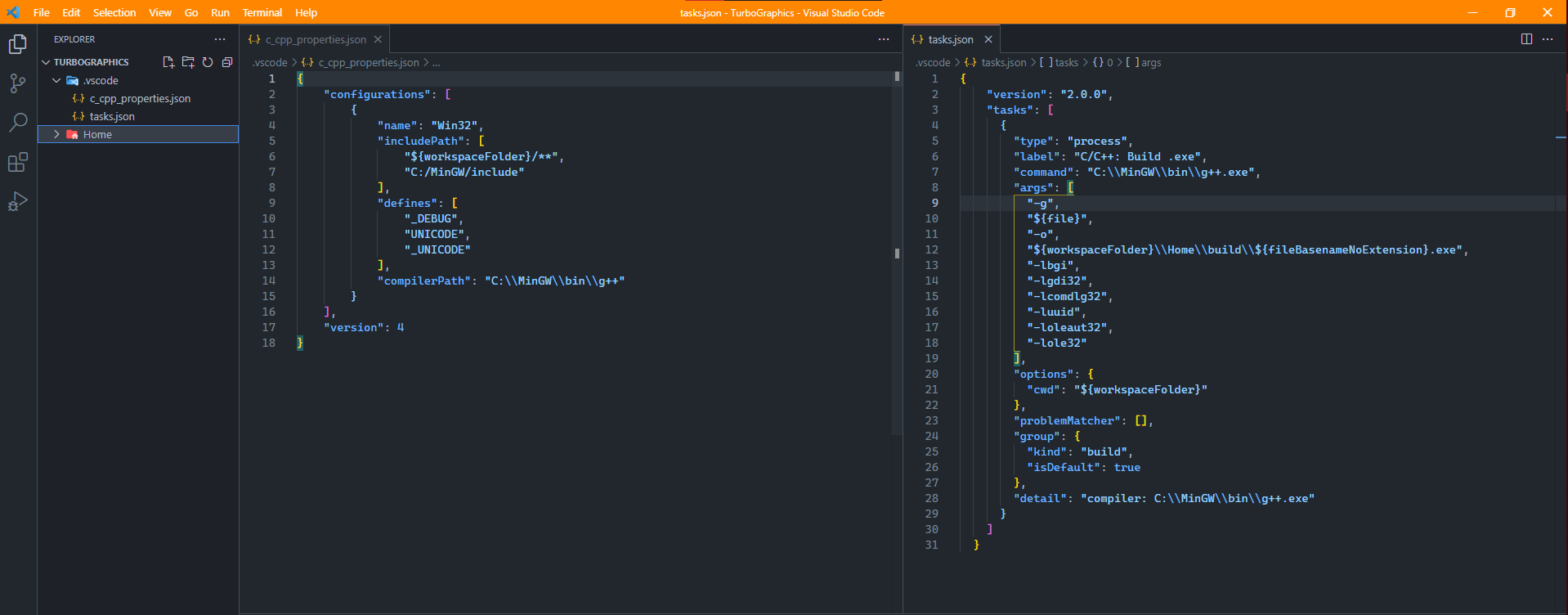1568x615 pixels.
Task: Switch to c_cpp_properties.json tab
Action: pyautogui.click(x=315, y=39)
